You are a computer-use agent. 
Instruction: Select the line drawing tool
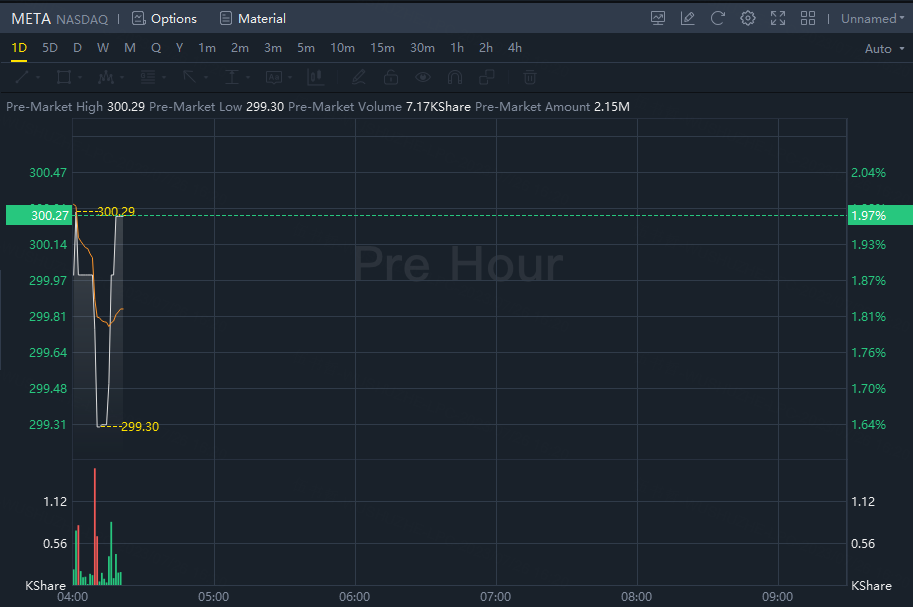[x=22, y=77]
